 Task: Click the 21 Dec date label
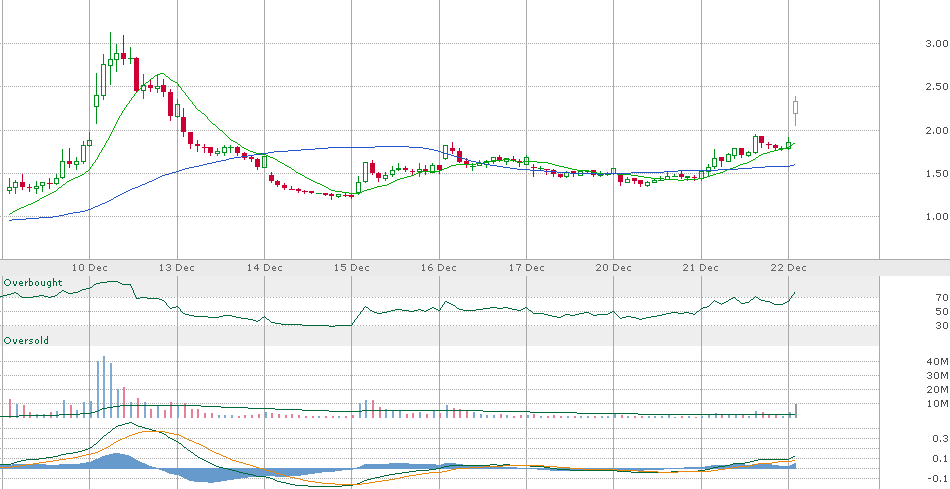coord(701,268)
